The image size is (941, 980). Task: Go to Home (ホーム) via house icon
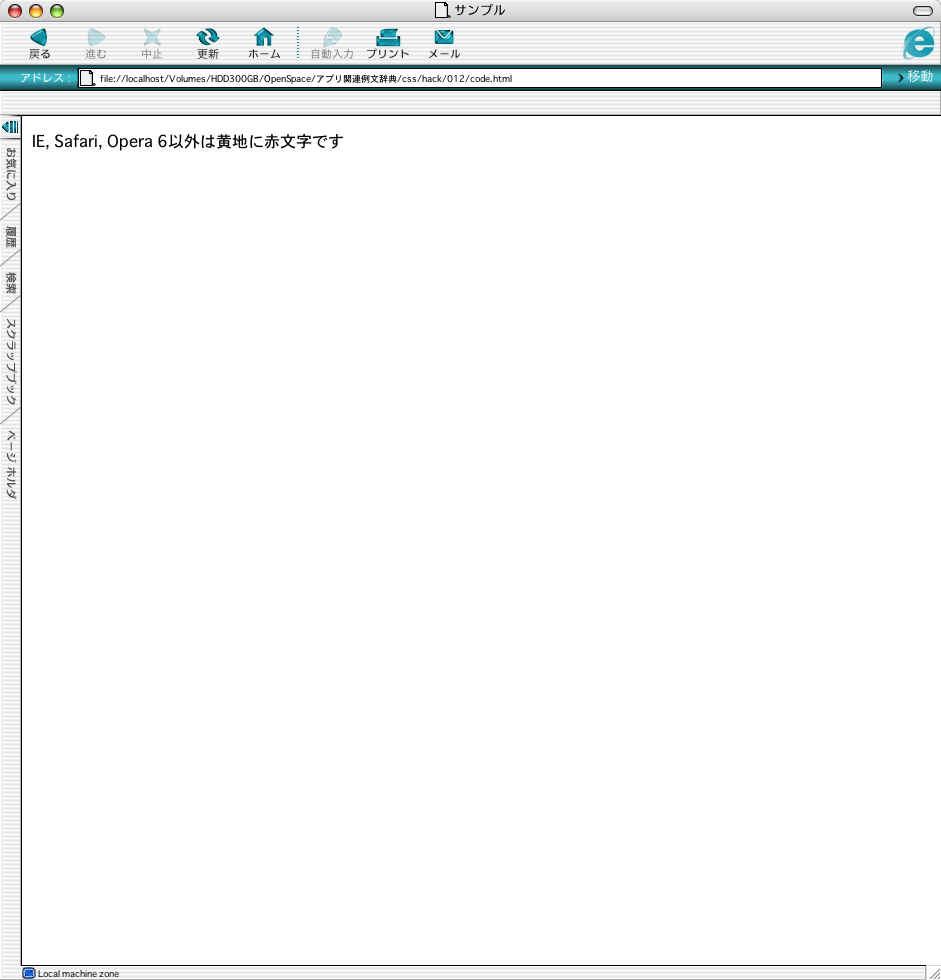pyautogui.click(x=264, y=37)
